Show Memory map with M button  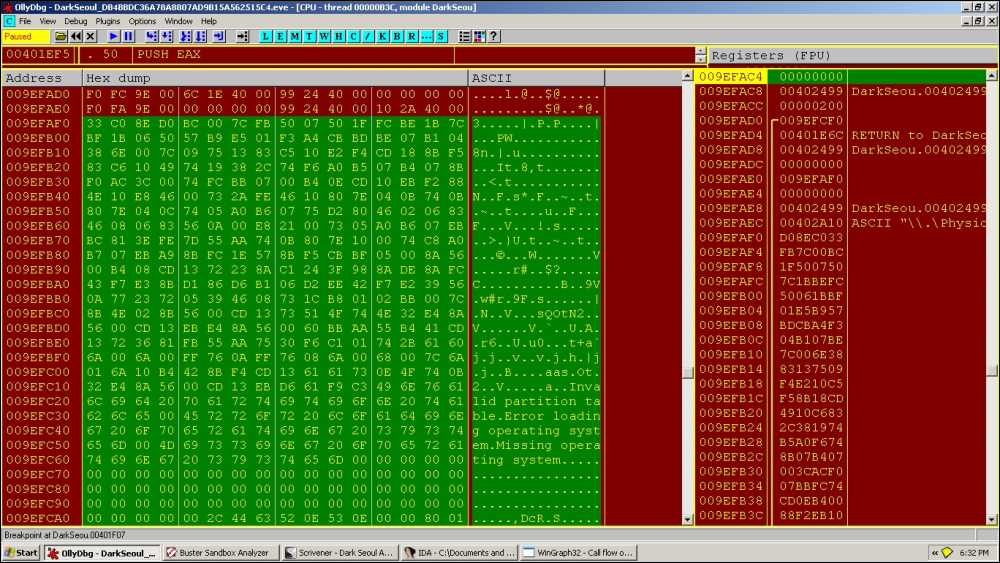click(295, 36)
